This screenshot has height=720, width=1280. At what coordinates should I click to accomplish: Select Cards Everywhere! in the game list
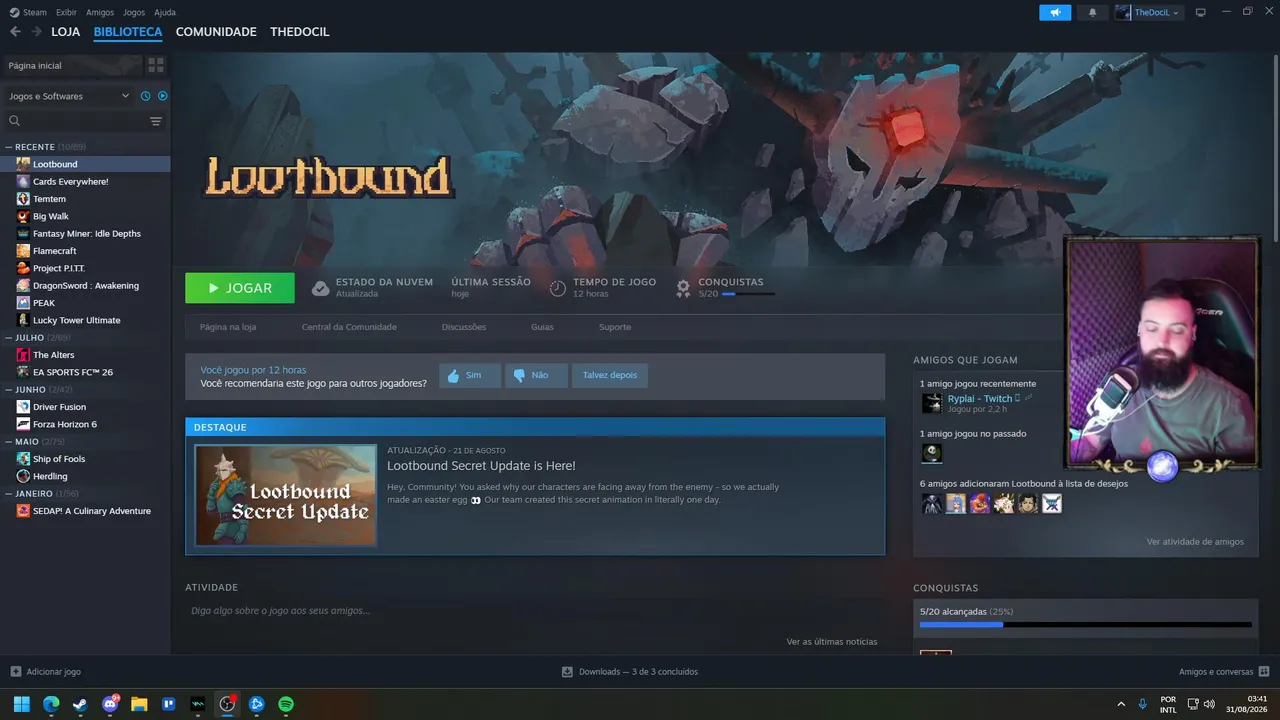pyautogui.click(x=85, y=182)
